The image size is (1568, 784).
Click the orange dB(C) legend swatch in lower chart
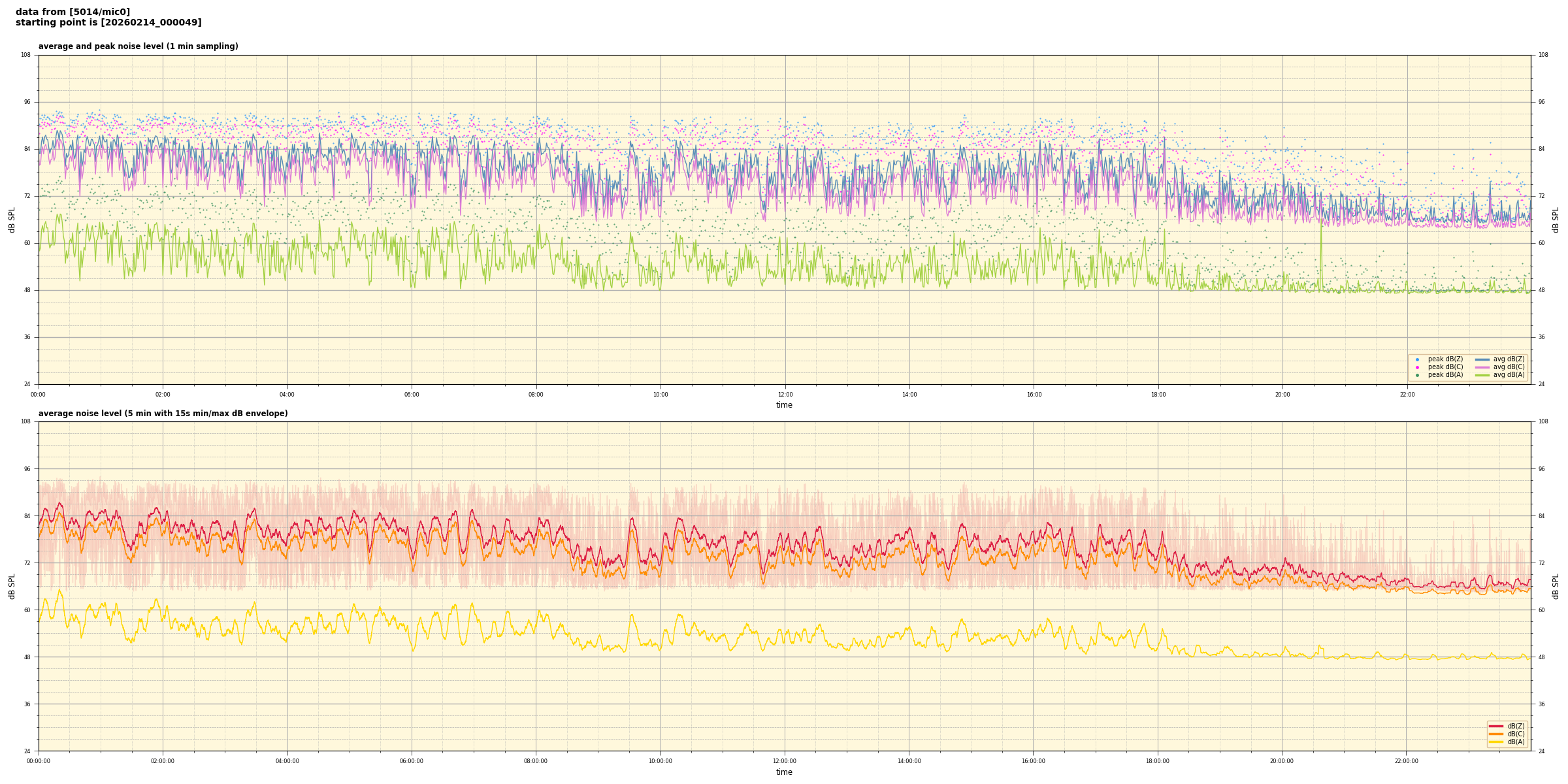tap(1495, 734)
